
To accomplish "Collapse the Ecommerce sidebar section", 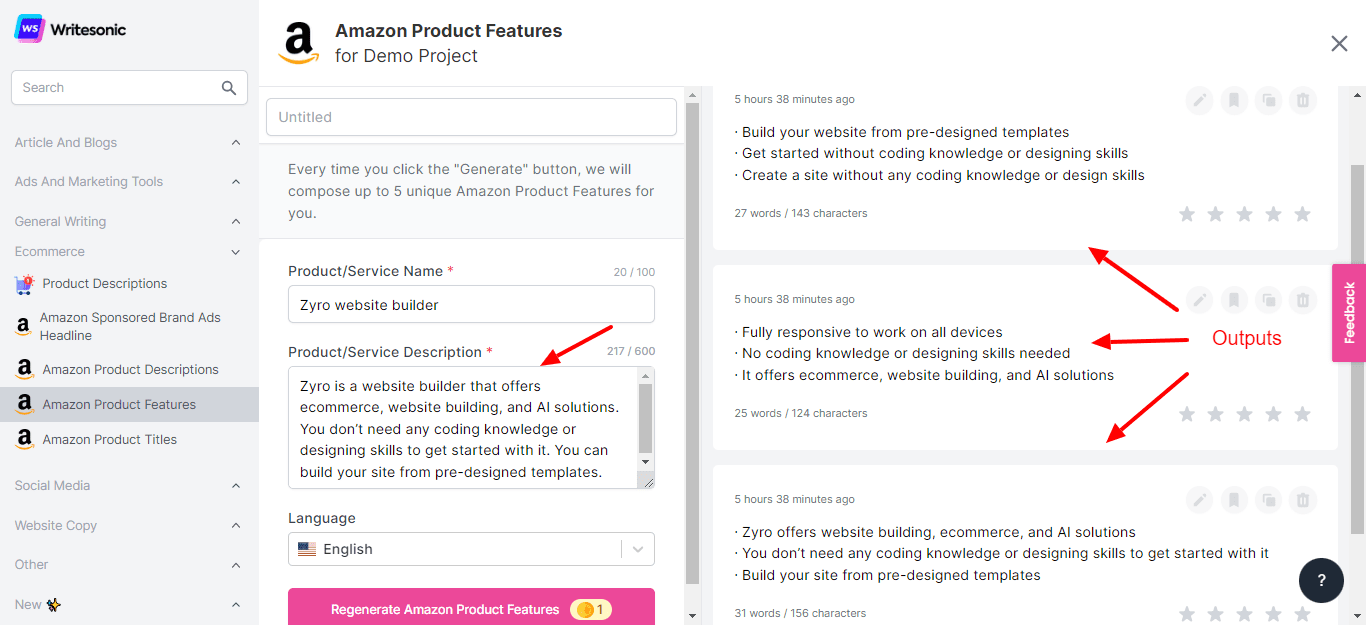I will (236, 252).
